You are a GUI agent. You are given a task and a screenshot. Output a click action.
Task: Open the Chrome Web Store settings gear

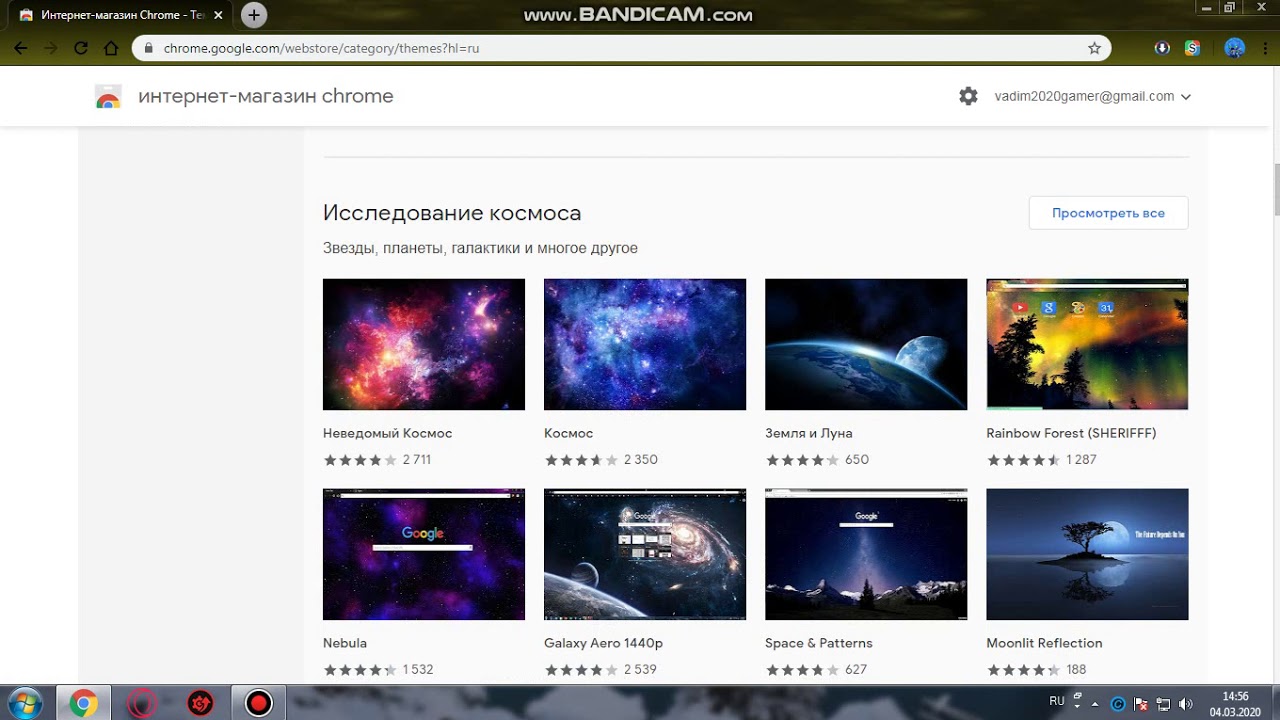[x=968, y=96]
